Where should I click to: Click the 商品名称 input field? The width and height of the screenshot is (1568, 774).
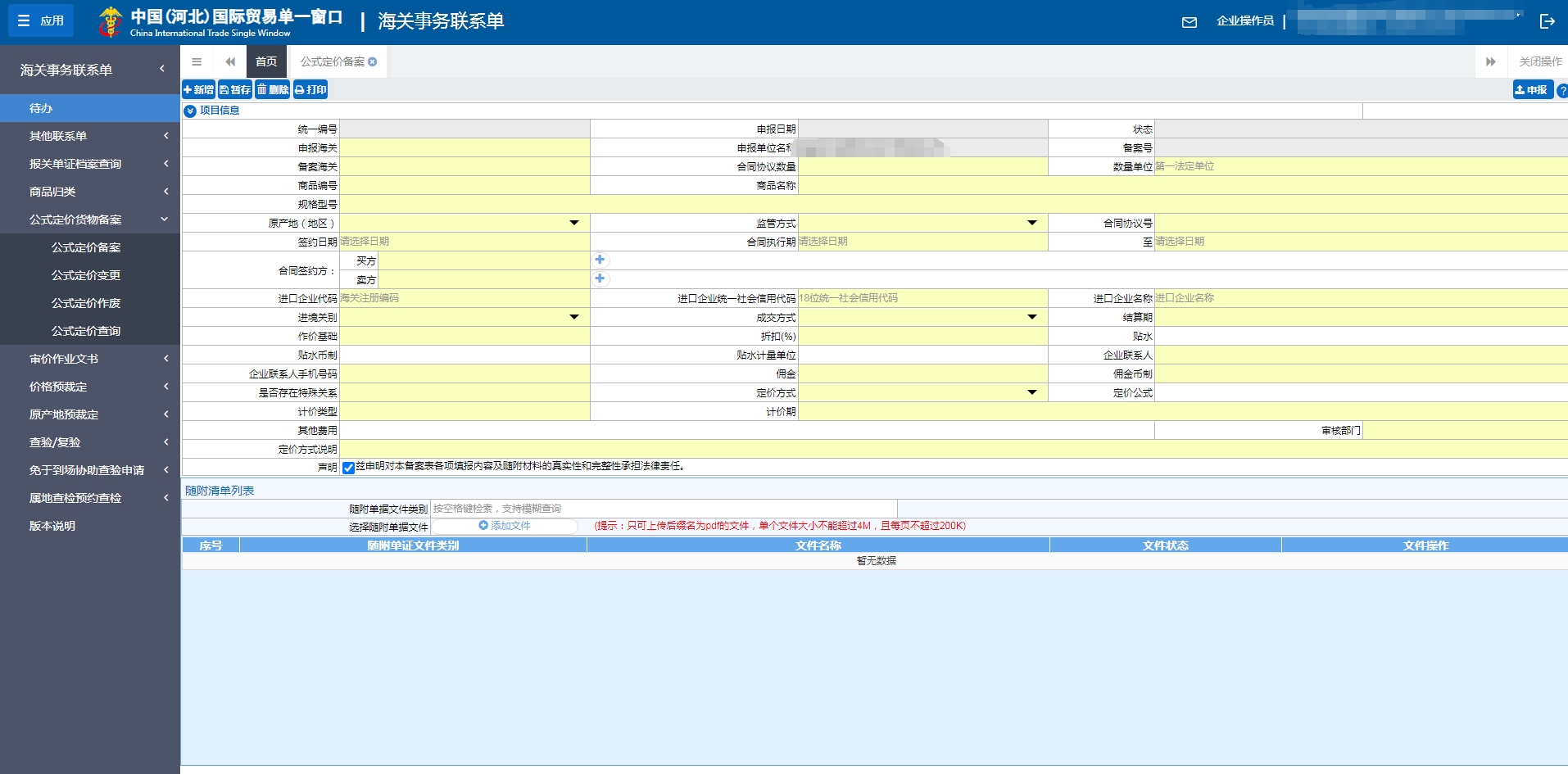[1180, 185]
